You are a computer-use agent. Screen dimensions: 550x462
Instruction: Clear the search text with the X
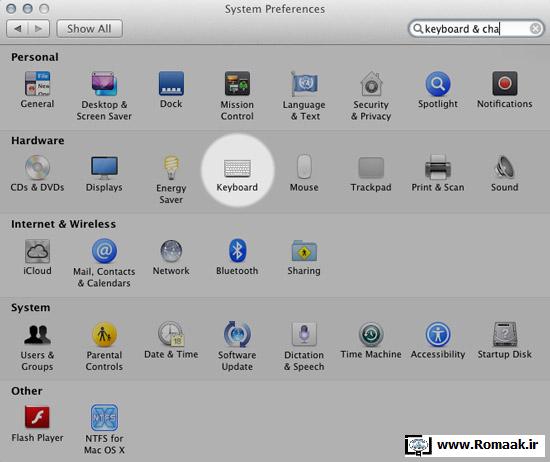coord(535,28)
